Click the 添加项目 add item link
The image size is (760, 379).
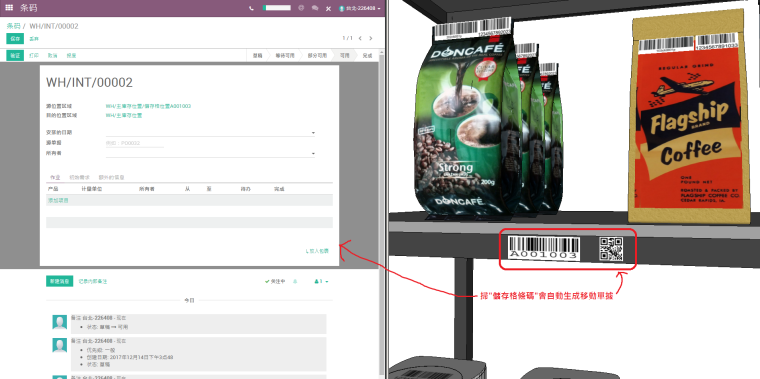[58, 200]
